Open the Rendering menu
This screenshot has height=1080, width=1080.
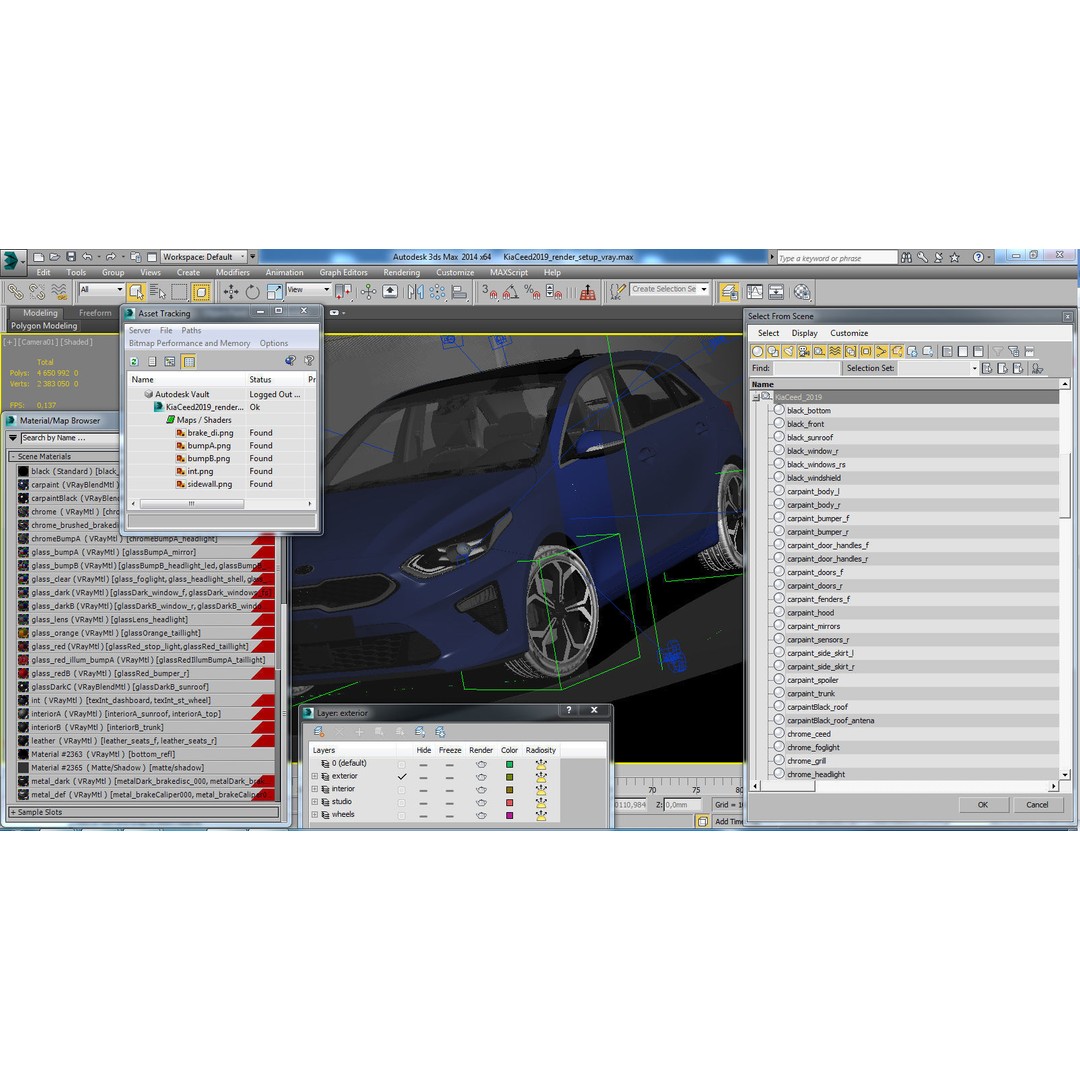[x=402, y=273]
